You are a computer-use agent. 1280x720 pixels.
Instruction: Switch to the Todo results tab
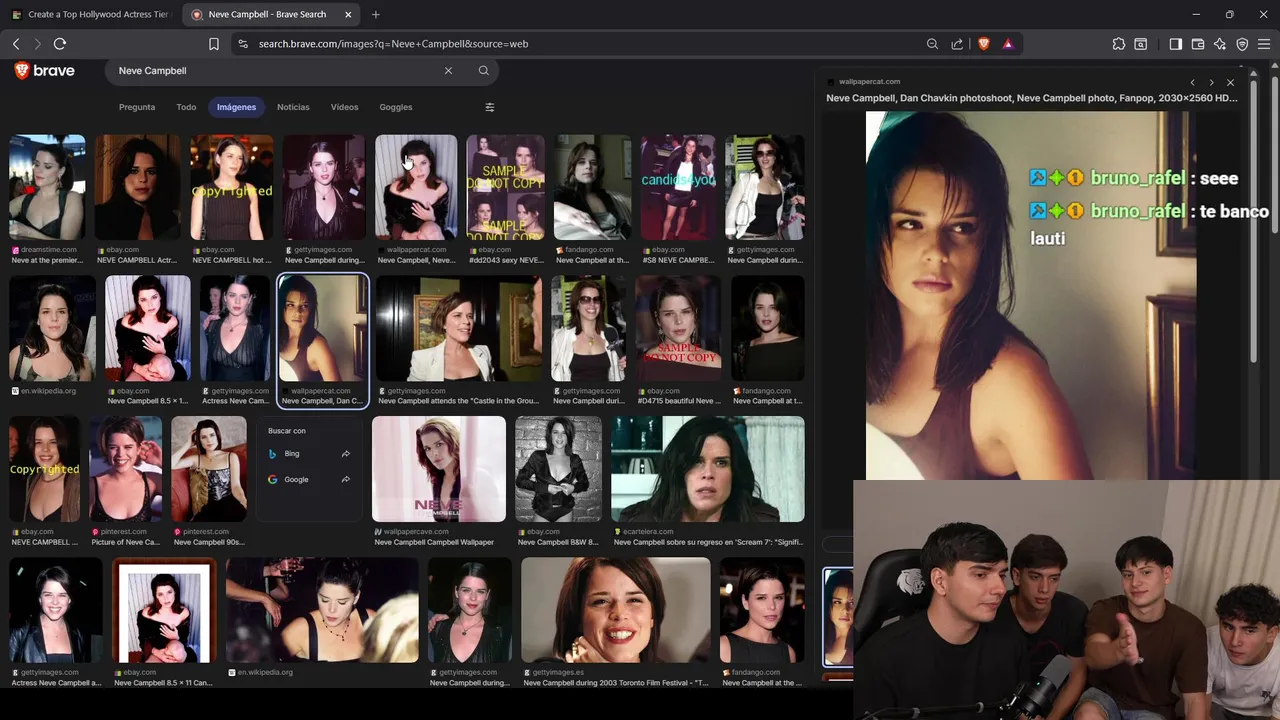click(186, 107)
